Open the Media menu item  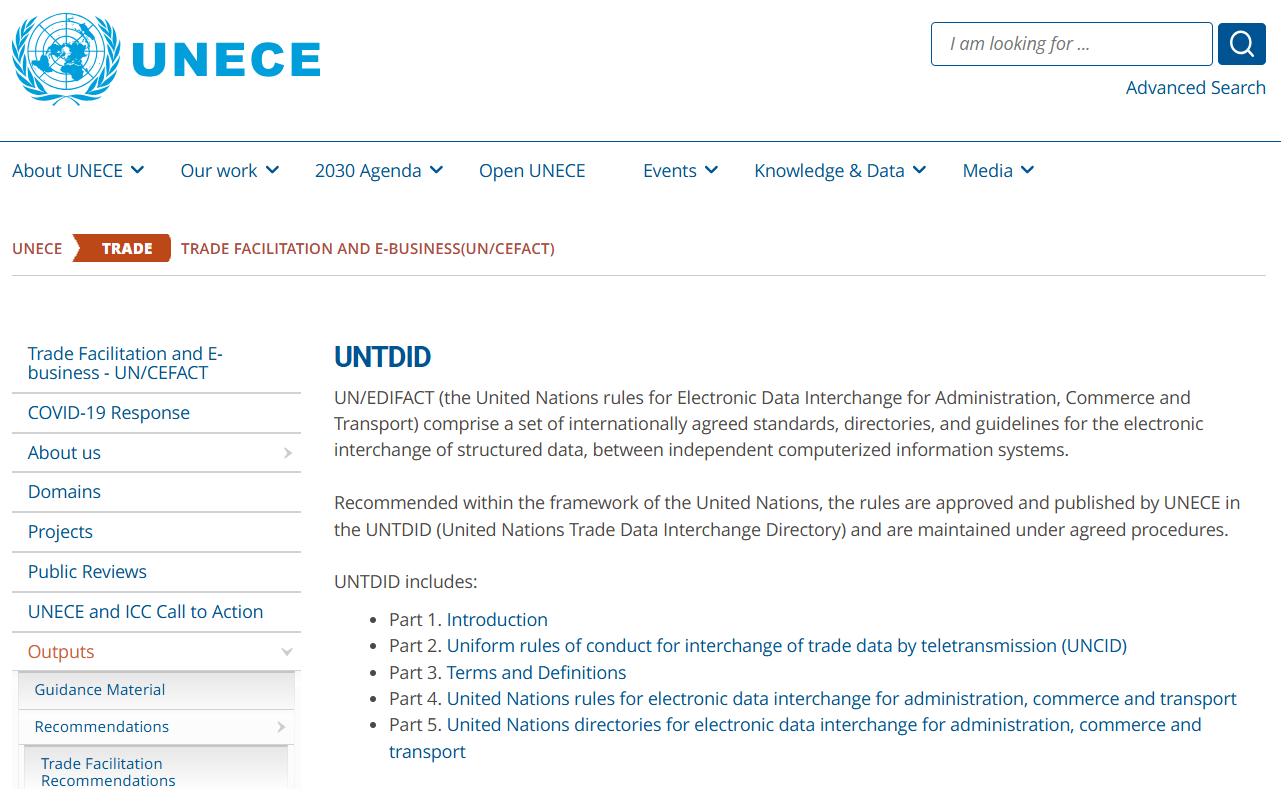(x=987, y=171)
